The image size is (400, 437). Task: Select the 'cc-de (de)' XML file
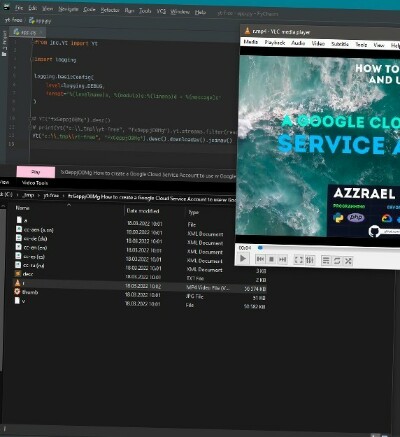click(31, 238)
